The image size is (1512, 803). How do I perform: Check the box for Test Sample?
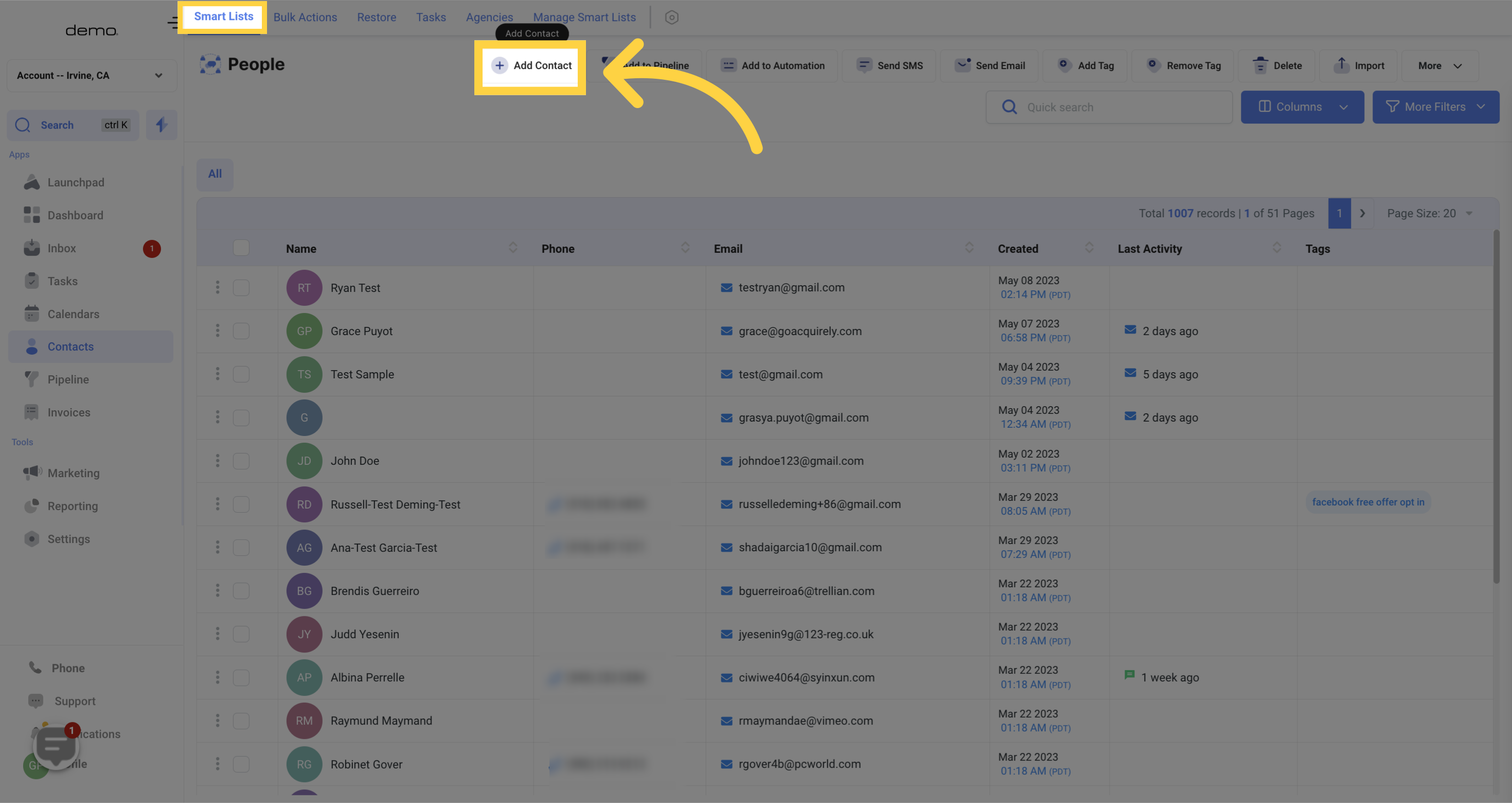pyautogui.click(x=241, y=374)
